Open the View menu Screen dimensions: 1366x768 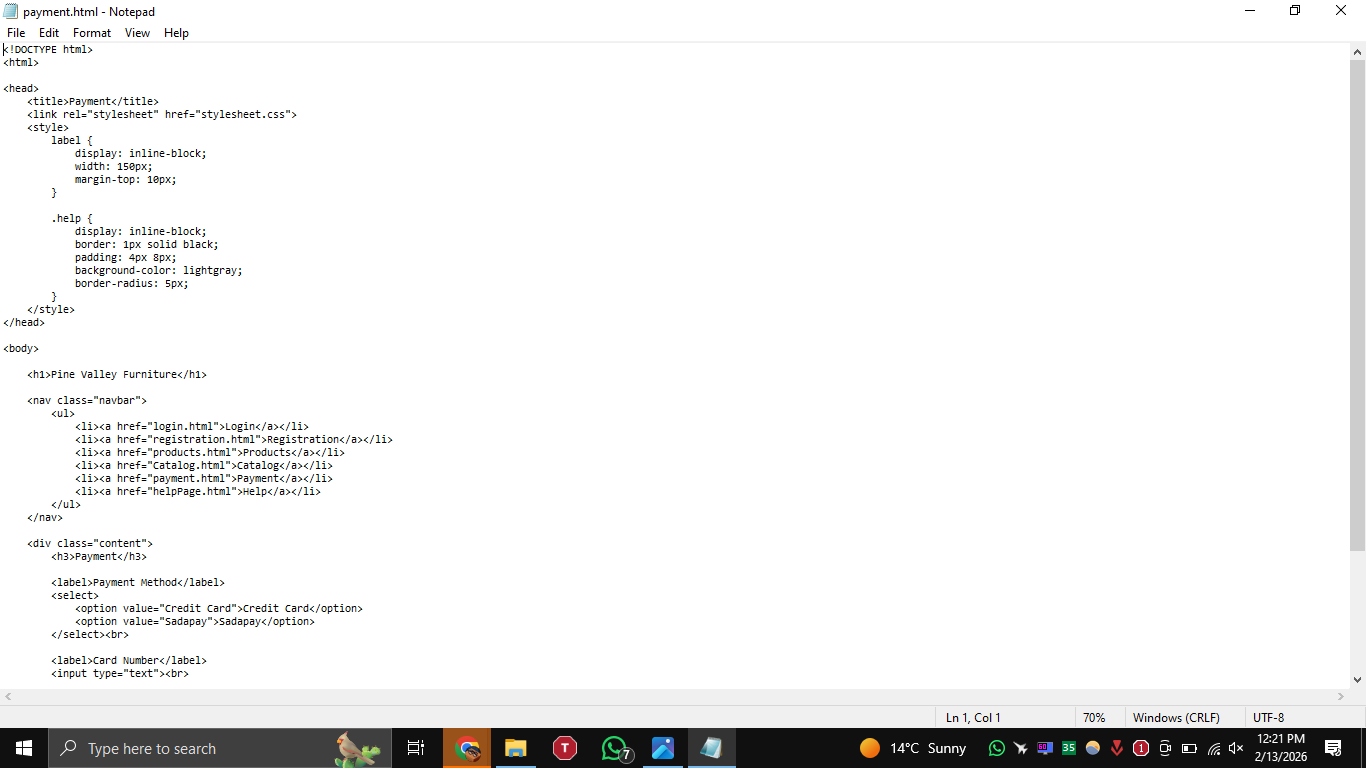[x=137, y=32]
